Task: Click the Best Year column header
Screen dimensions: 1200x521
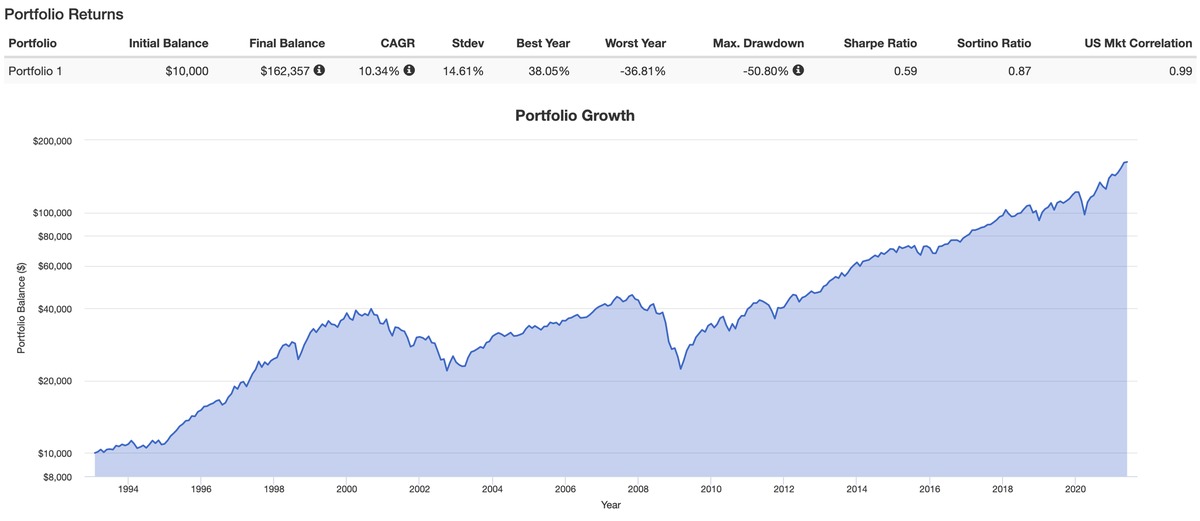Action: 543,44
